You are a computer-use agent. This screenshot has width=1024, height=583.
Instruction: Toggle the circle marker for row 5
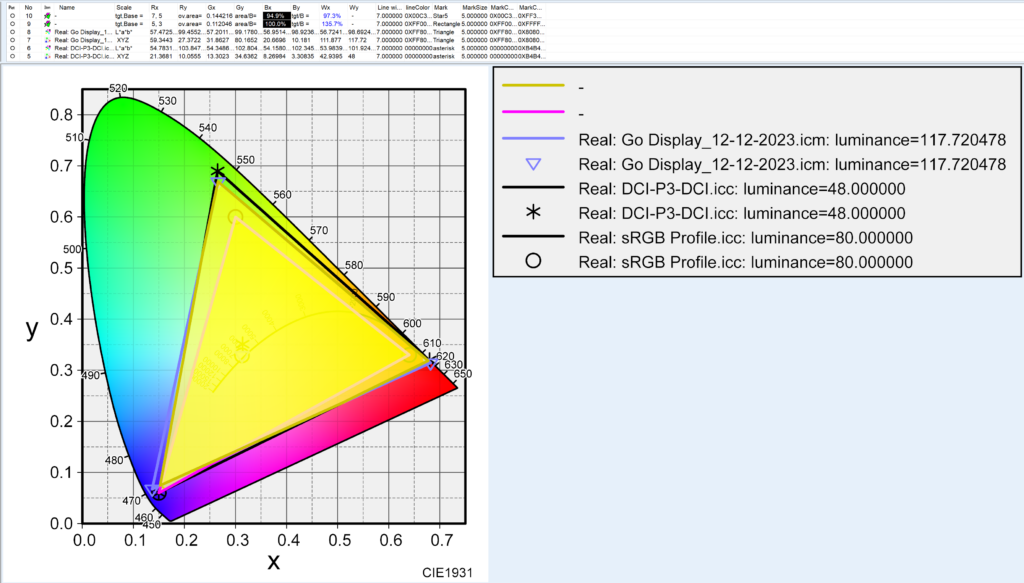click(x=12, y=56)
